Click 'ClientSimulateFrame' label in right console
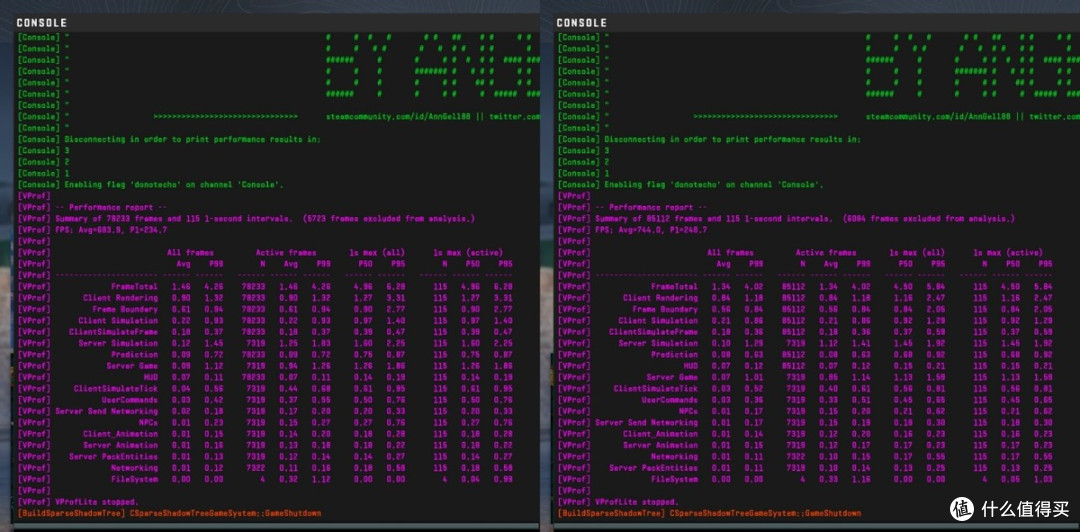This screenshot has width=1080, height=532. [653, 331]
